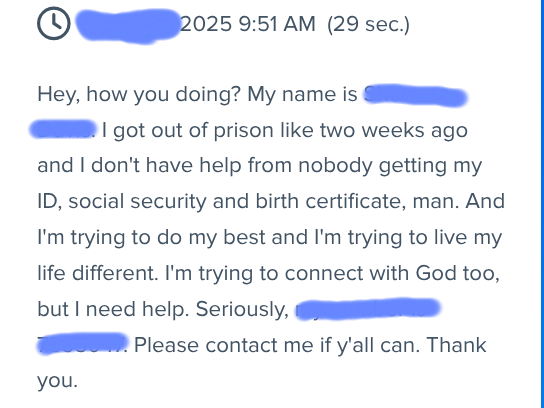The height and width of the screenshot is (408, 544).
Task: Click the redacted area following "Seriously,"
Action: click(368, 308)
